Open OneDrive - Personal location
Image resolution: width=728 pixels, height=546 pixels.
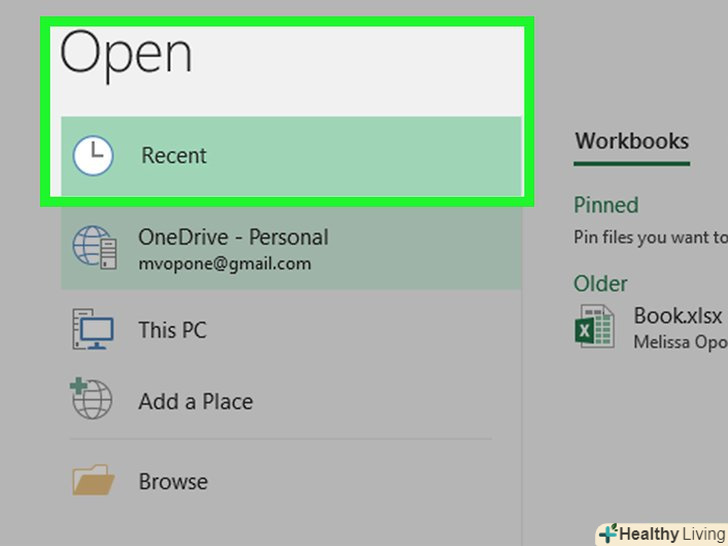pyautogui.click(x=291, y=248)
